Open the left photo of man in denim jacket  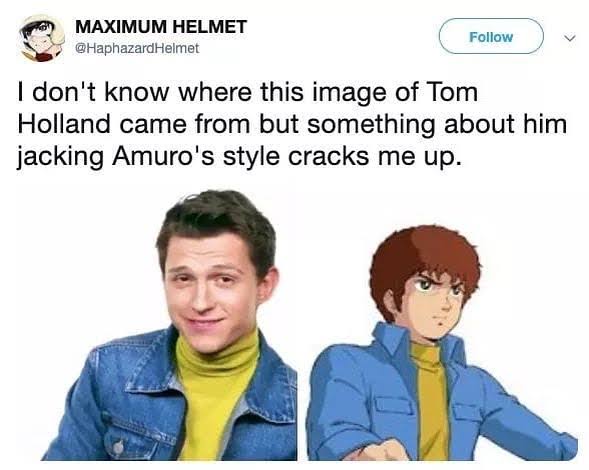(169, 325)
